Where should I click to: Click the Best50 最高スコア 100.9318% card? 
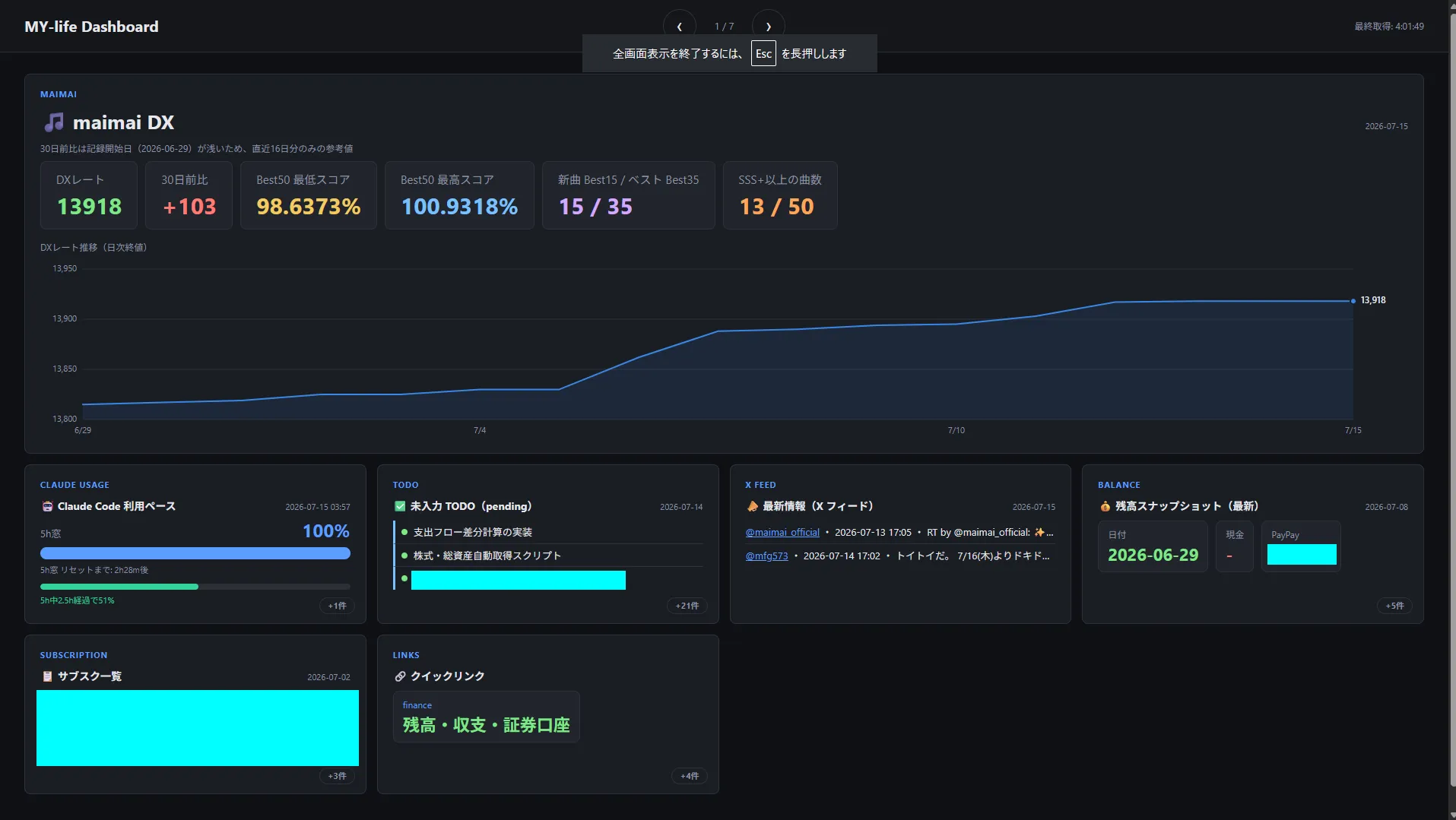[x=459, y=195]
